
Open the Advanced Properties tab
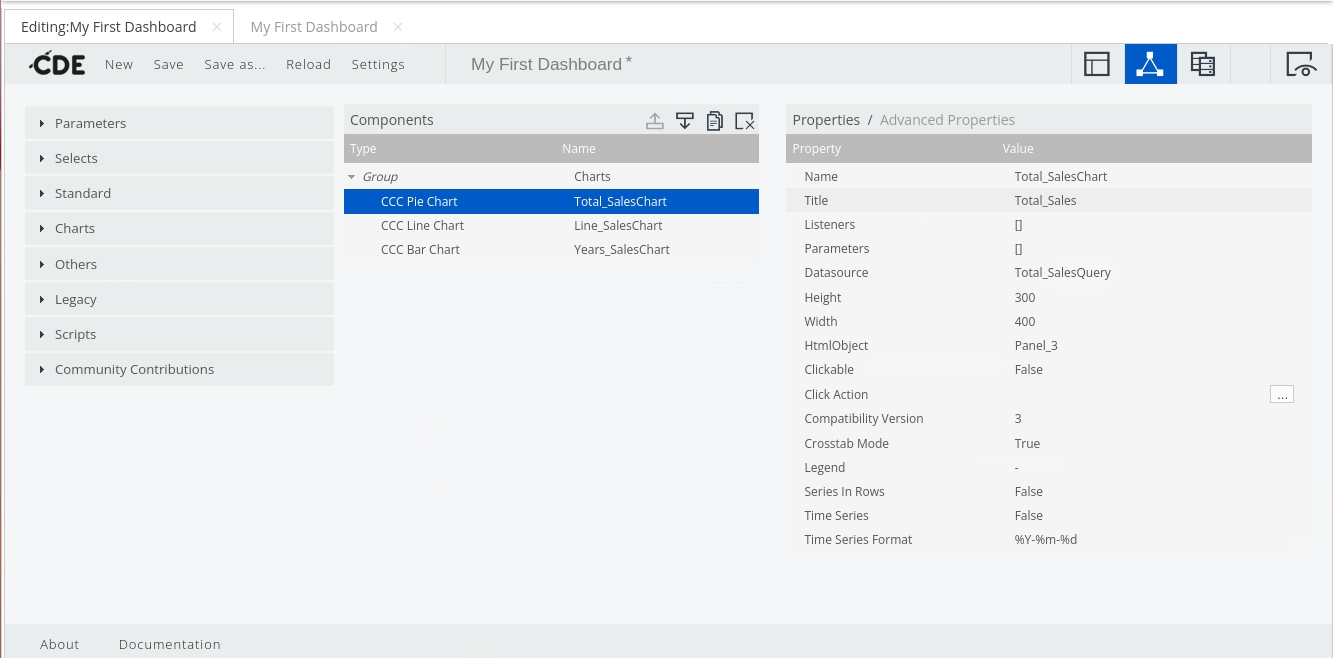(x=947, y=120)
